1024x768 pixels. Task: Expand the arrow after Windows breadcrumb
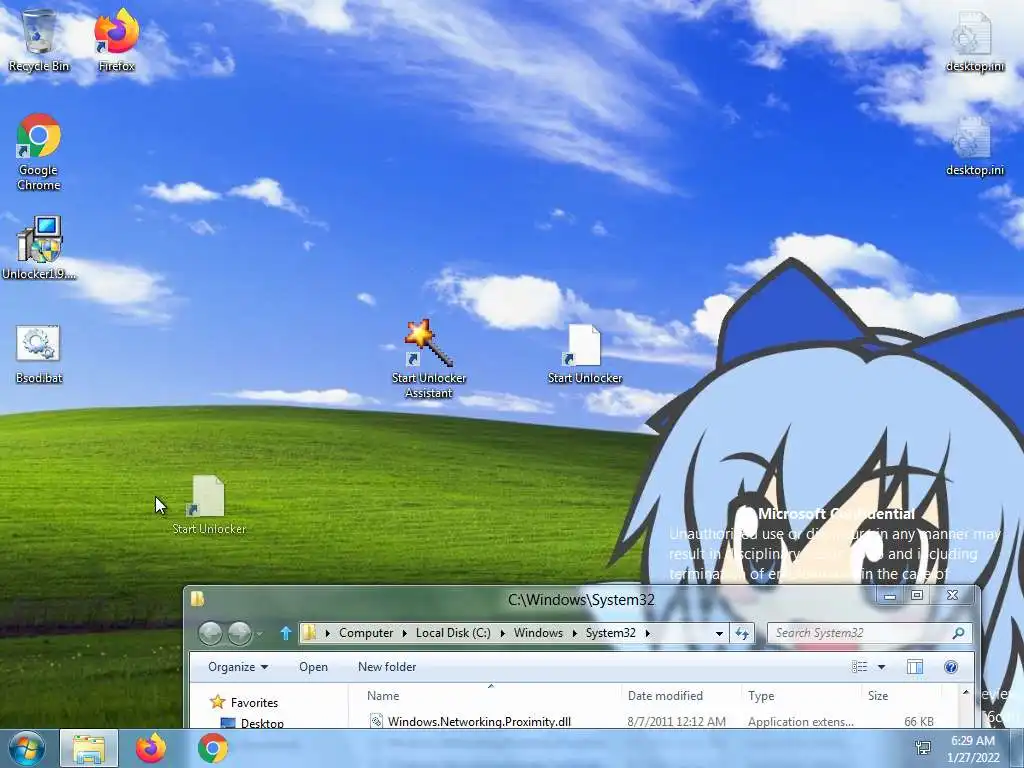point(574,633)
